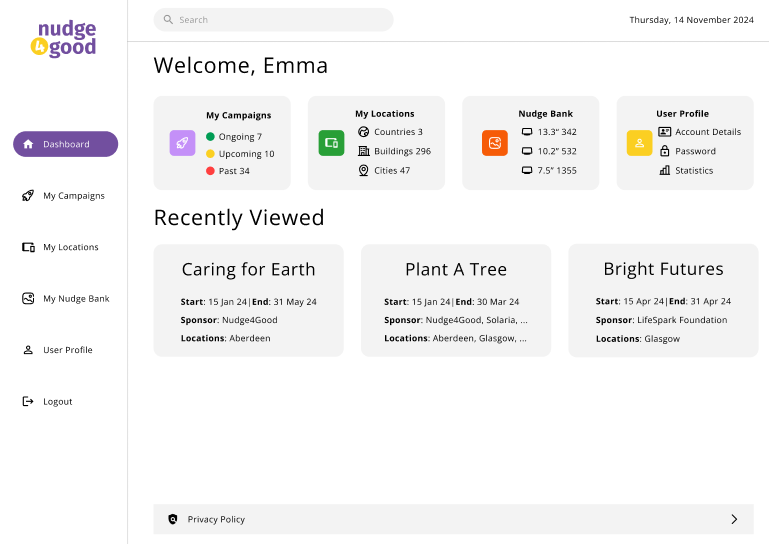View Ongoing 7 campaigns

[x=240, y=137]
